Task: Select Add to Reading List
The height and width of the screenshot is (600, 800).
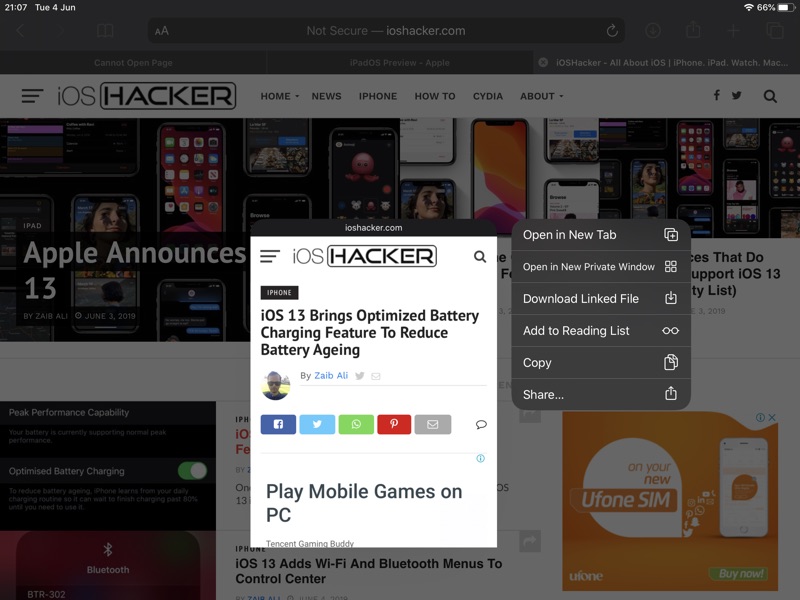Action: [x=601, y=331]
